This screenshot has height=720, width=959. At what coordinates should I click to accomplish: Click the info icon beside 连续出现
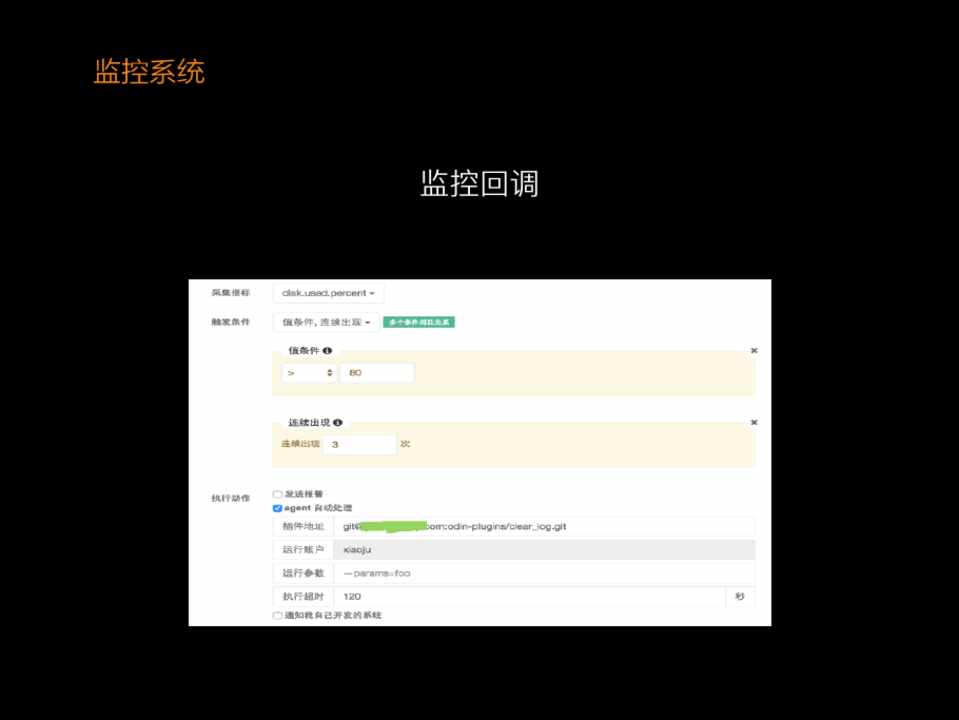pos(338,423)
